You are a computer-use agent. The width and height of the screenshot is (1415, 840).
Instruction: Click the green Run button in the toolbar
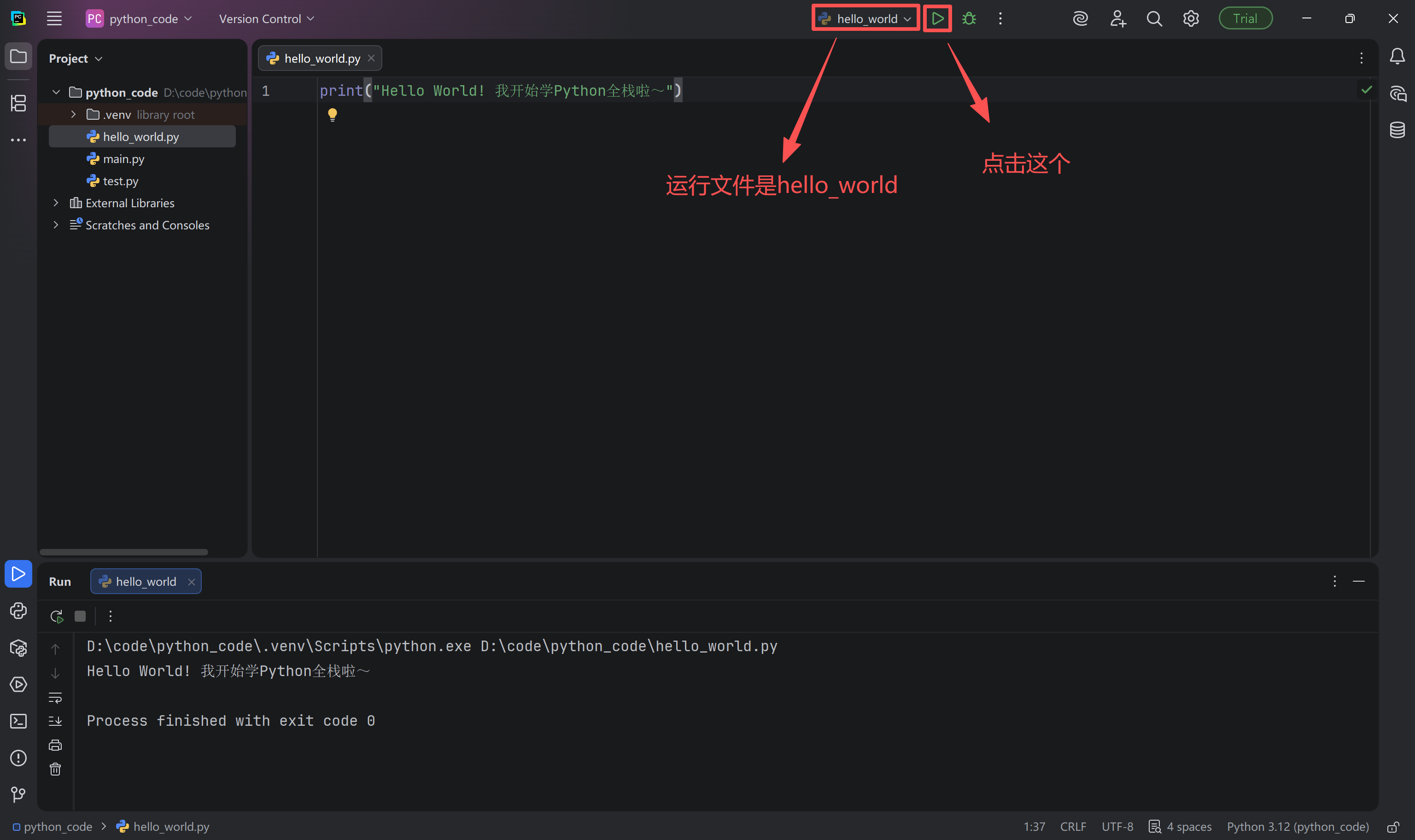point(937,19)
